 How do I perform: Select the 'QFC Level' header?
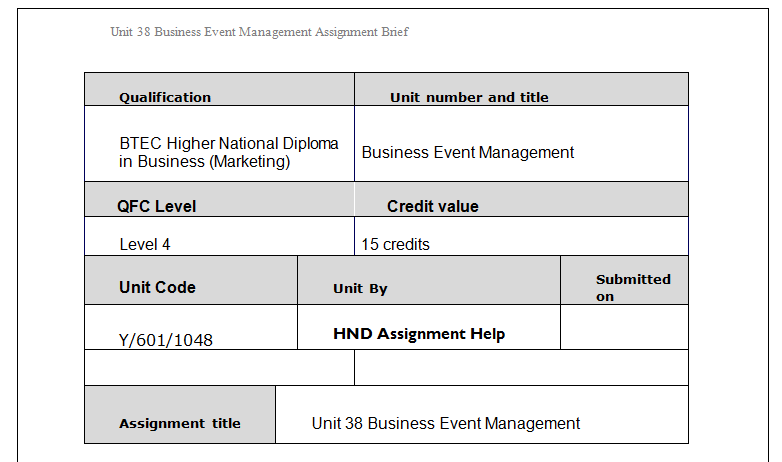tap(219, 199)
